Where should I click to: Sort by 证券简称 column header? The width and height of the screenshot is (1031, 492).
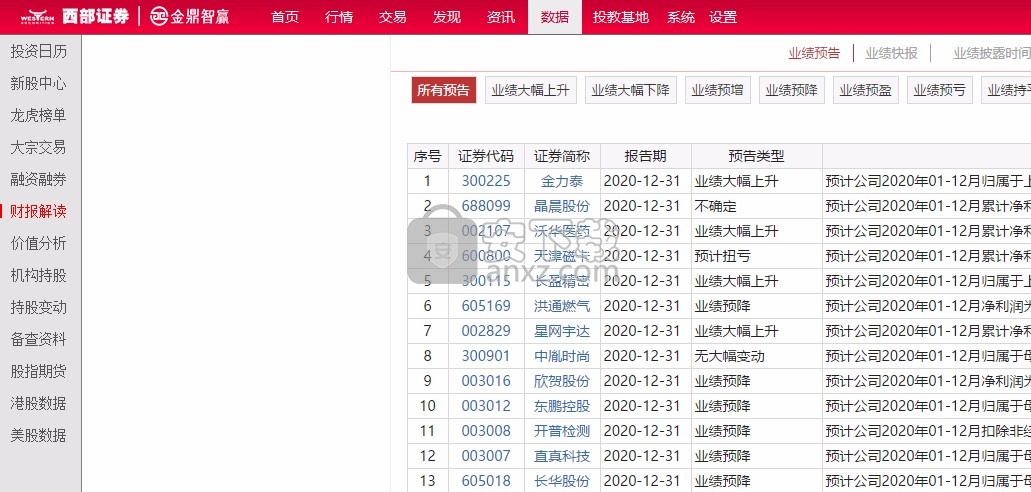pos(562,156)
